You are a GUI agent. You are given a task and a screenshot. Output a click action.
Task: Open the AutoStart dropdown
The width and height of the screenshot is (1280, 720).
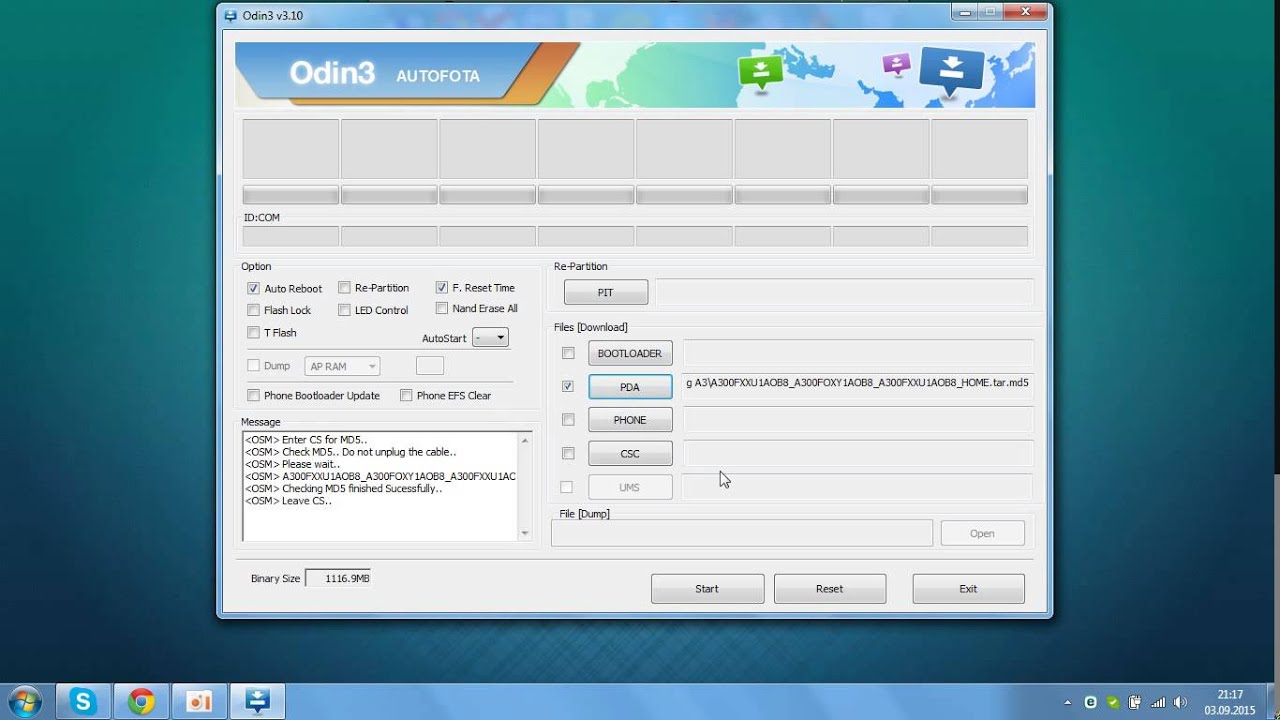[x=490, y=338]
